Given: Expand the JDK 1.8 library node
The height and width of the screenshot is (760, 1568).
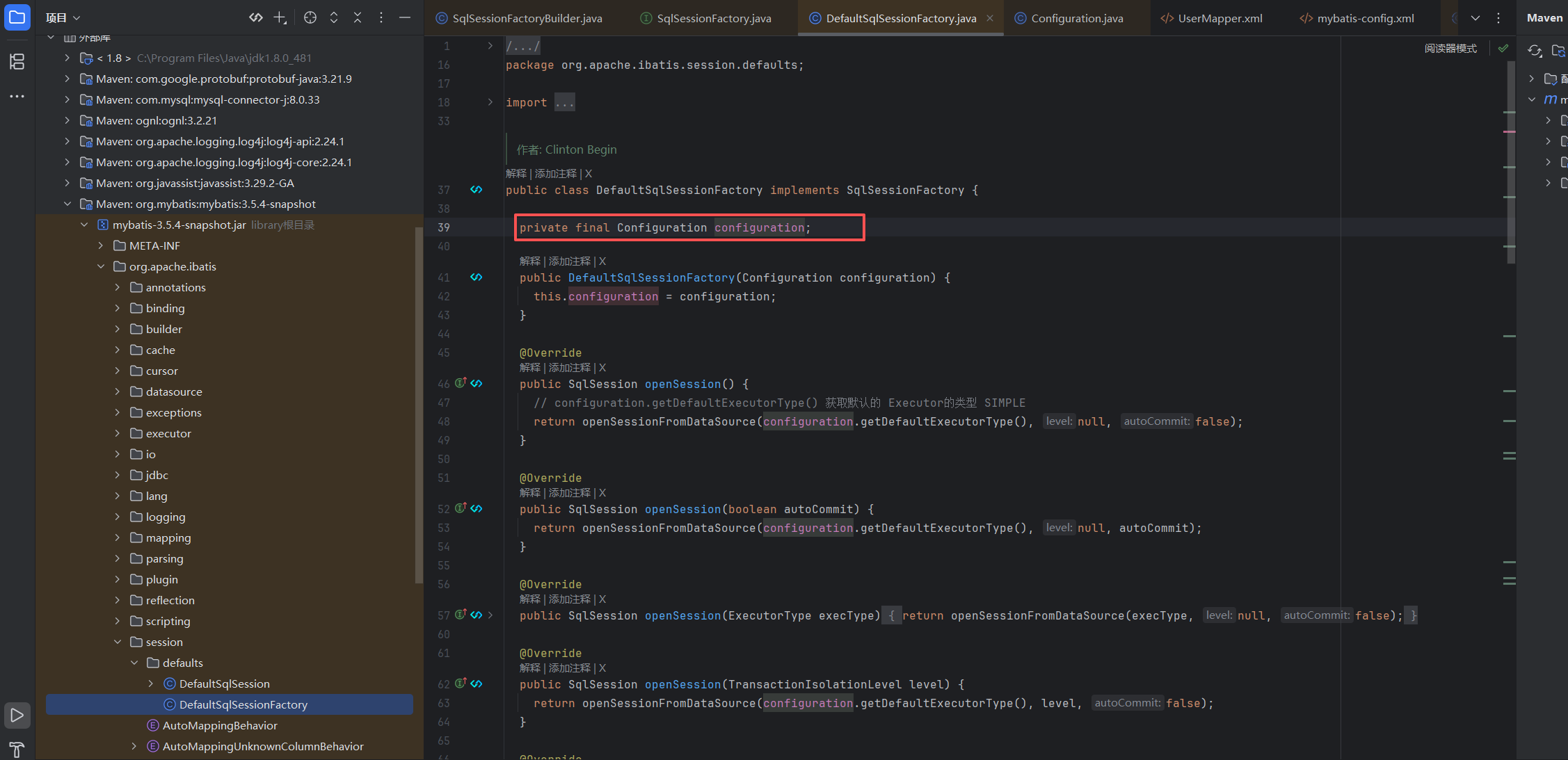Looking at the screenshot, I should point(67,58).
